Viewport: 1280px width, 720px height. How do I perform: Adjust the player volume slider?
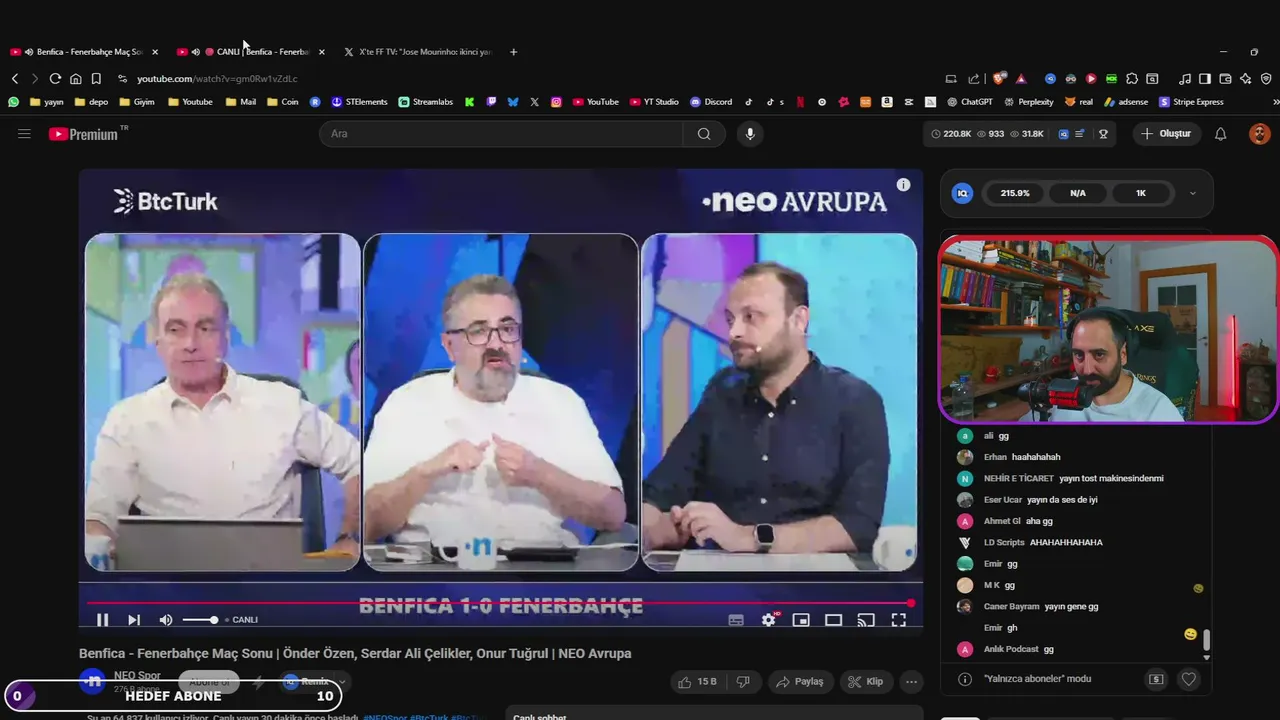coord(200,620)
